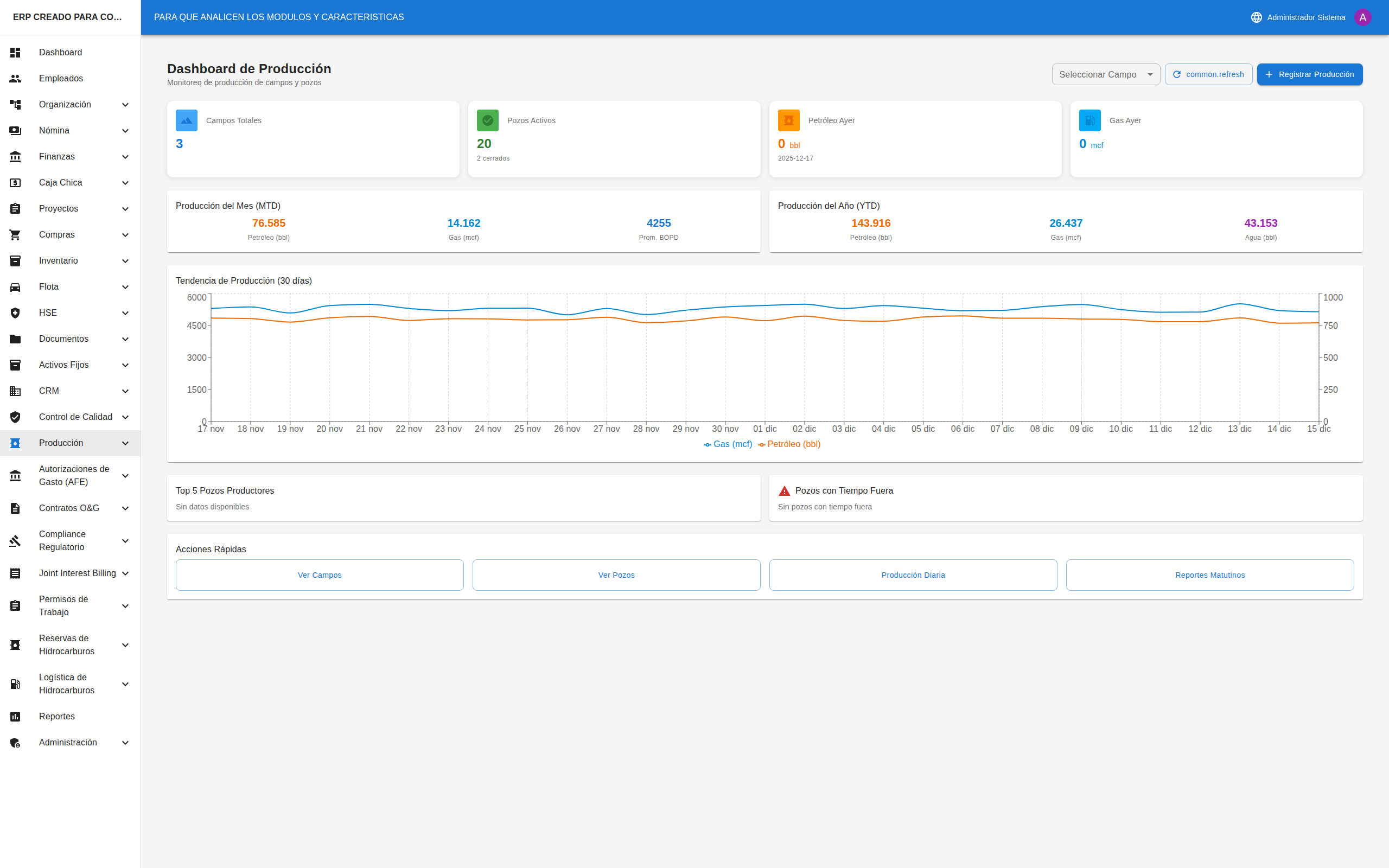1389x868 pixels.
Task: Select the Dashboard icon in sidebar
Action: [x=15, y=52]
